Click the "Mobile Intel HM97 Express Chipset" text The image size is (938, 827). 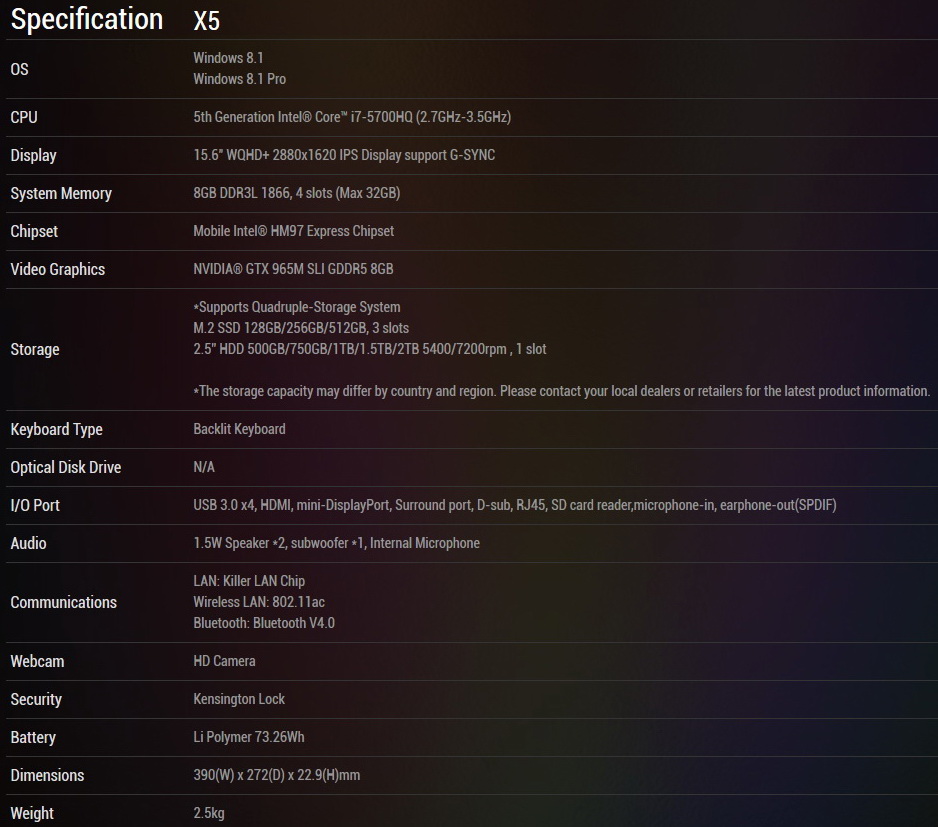click(294, 231)
